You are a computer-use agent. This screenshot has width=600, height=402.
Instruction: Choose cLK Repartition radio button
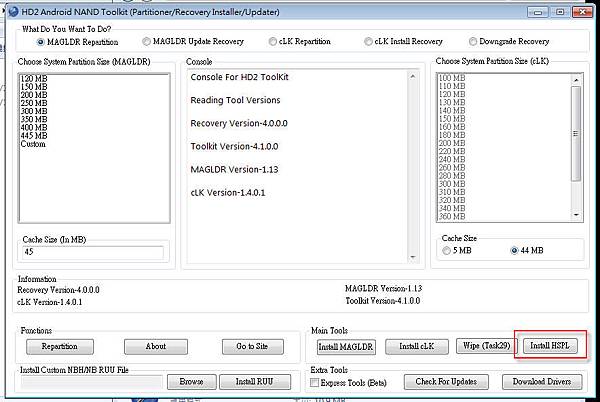pyautogui.click(x=300, y=41)
